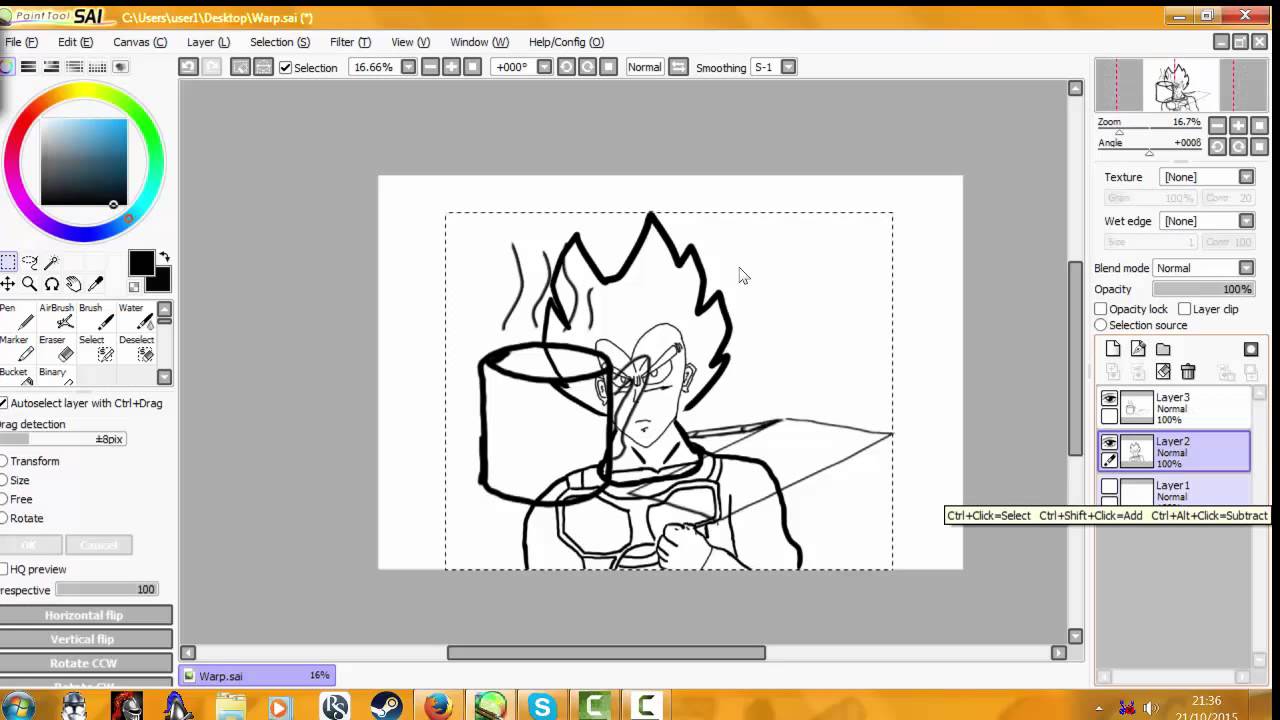Click the Vertical flip button
Screen dimensions: 1280x720
click(84, 639)
